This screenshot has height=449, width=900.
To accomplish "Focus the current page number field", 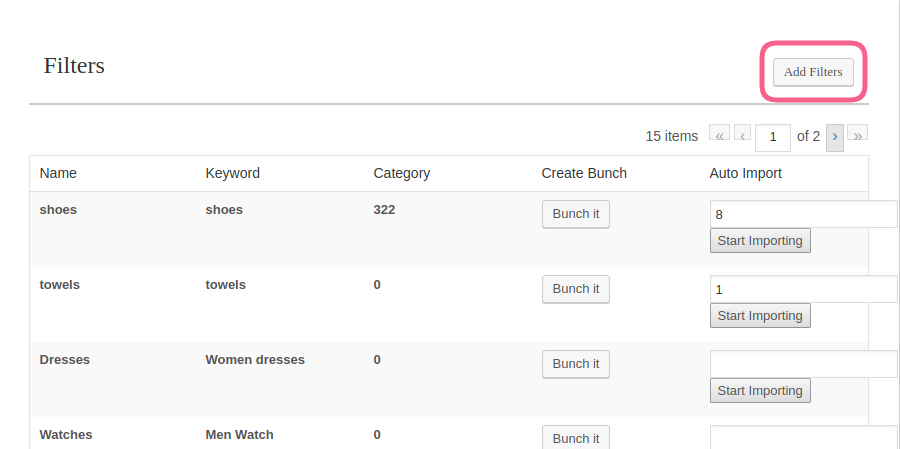I will point(773,137).
